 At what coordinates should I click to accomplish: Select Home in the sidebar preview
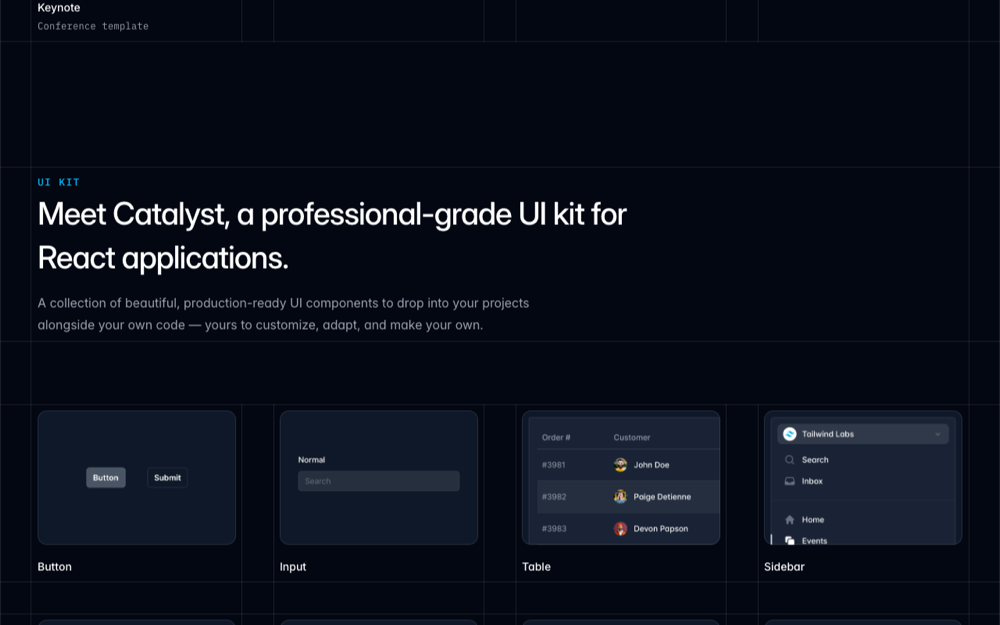[x=813, y=520]
